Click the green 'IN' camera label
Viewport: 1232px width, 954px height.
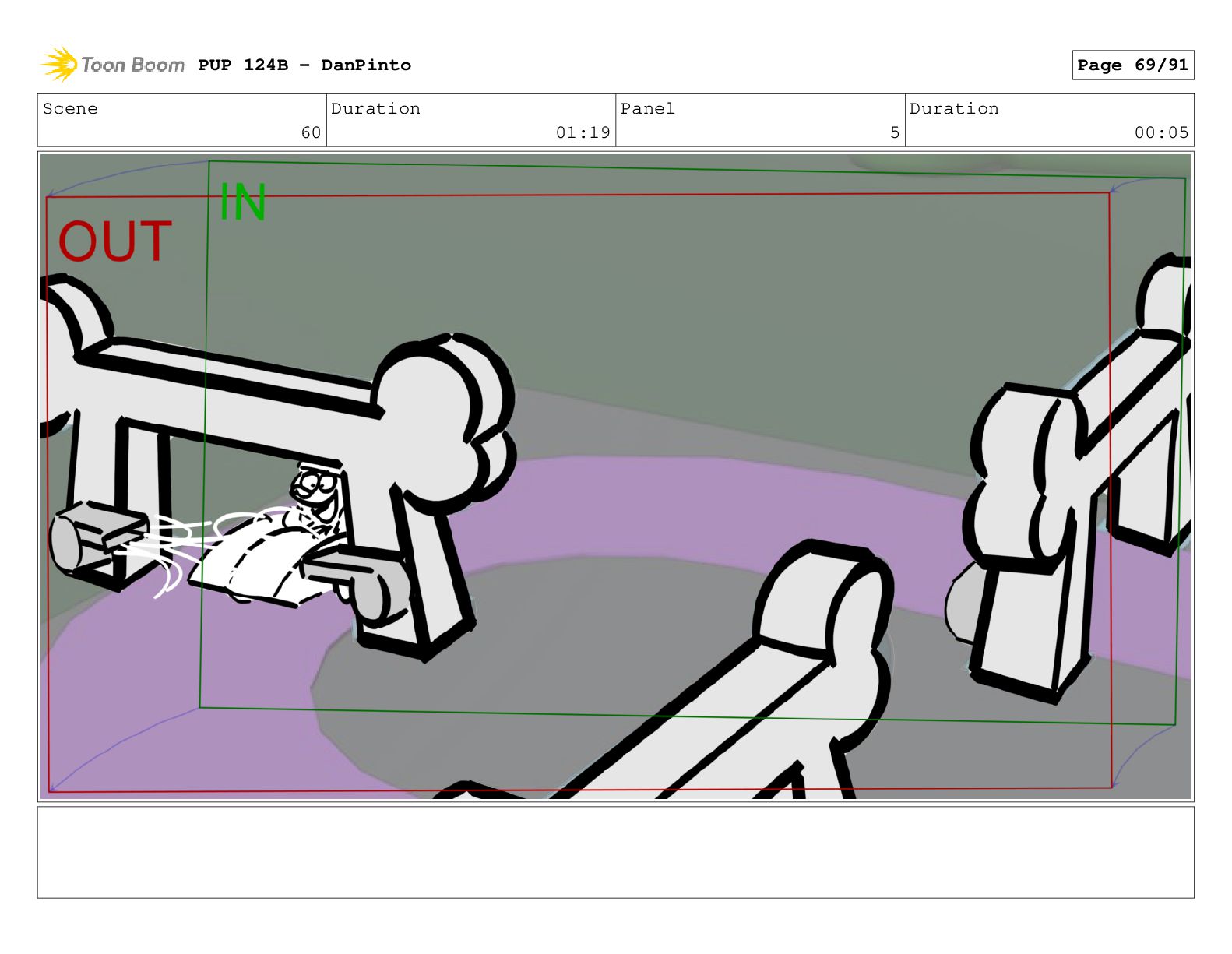click(243, 202)
